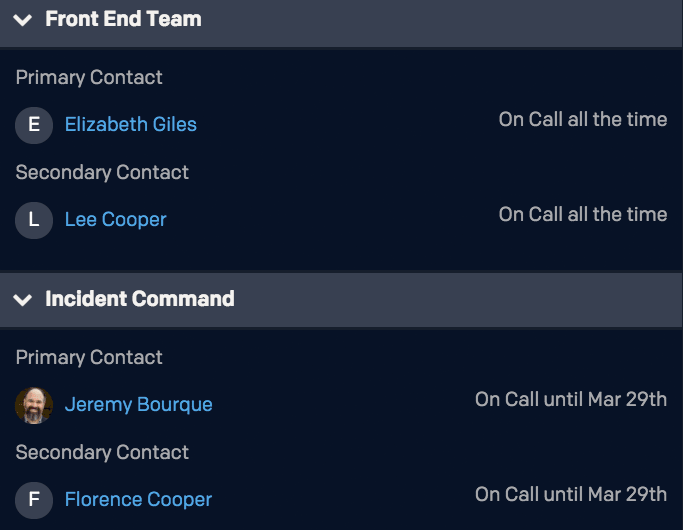Click Elizabeth Giles' On Call all the time status
Image resolution: width=683 pixels, height=530 pixels.
tap(582, 119)
